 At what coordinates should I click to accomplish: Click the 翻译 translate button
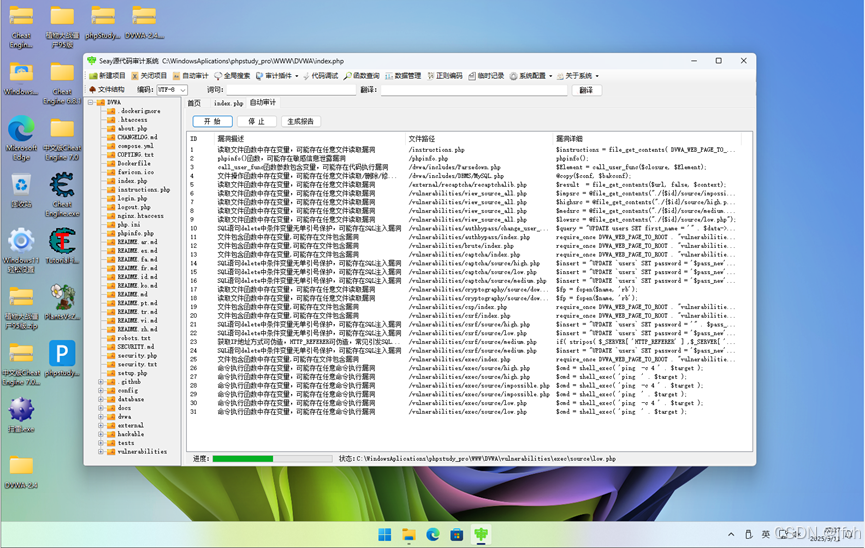pos(586,90)
